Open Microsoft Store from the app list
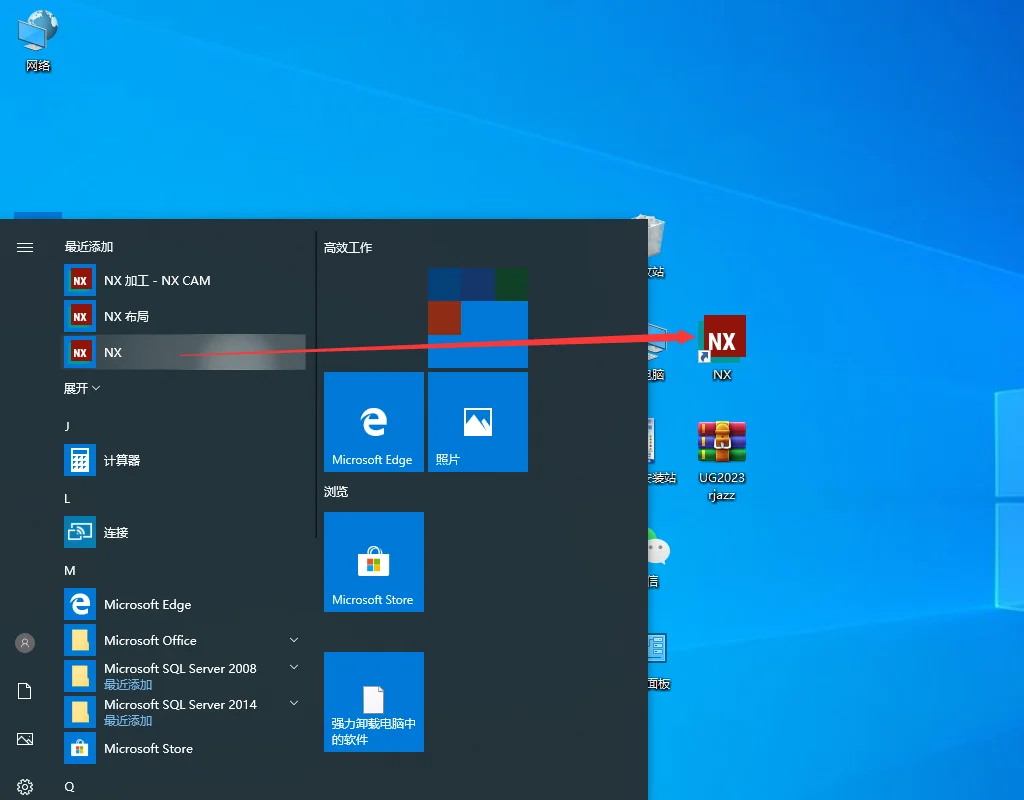Image resolution: width=1024 pixels, height=800 pixels. (x=184, y=748)
